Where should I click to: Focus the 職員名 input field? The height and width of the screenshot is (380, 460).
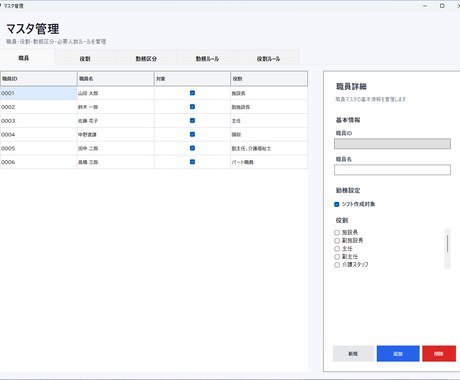pyautogui.click(x=392, y=170)
